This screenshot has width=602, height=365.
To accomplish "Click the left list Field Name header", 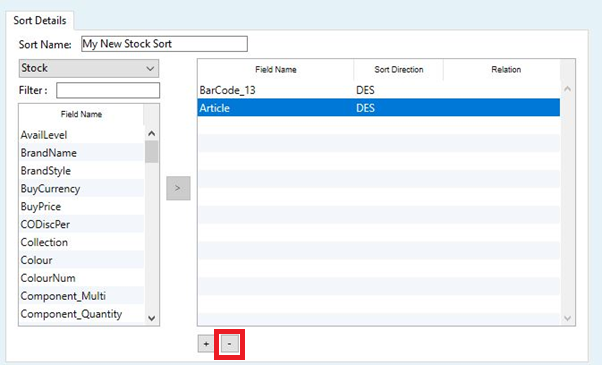I will pos(81,114).
